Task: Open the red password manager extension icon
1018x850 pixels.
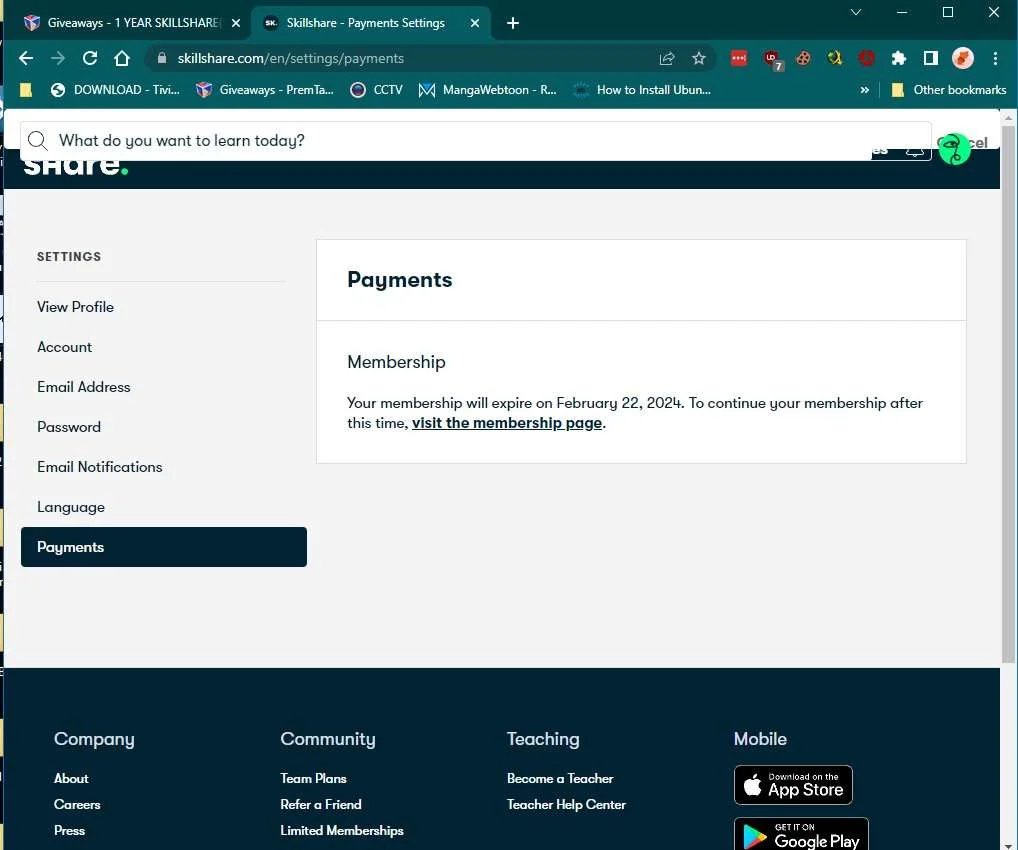Action: pos(739,58)
